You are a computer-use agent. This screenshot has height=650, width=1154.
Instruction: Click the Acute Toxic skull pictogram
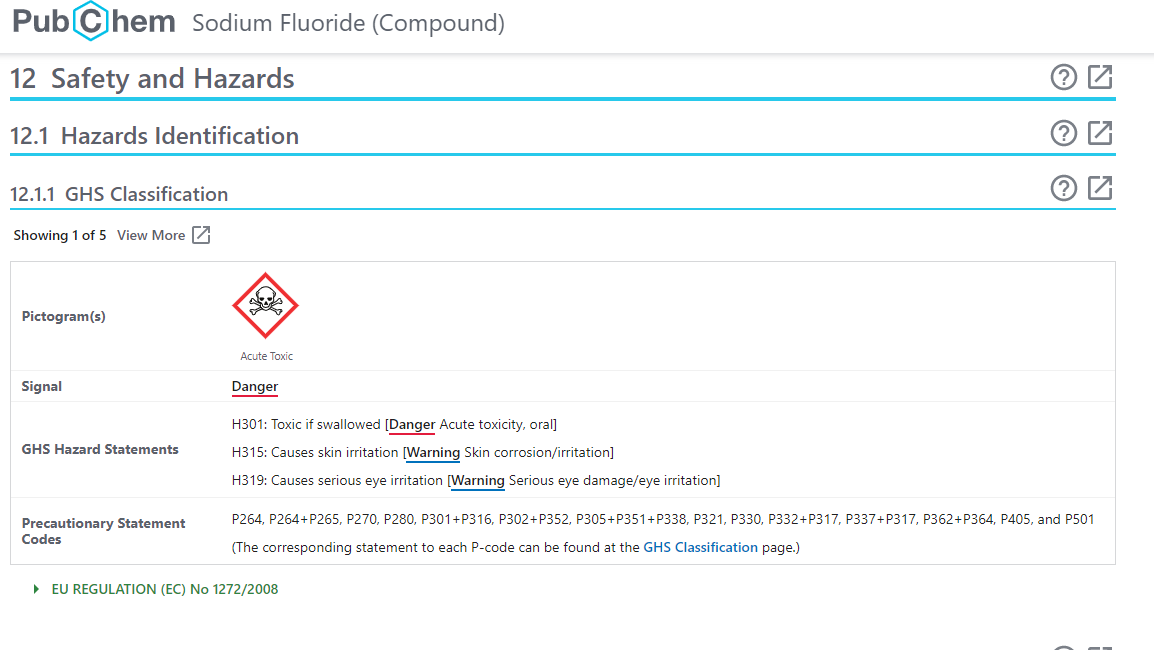tap(265, 305)
